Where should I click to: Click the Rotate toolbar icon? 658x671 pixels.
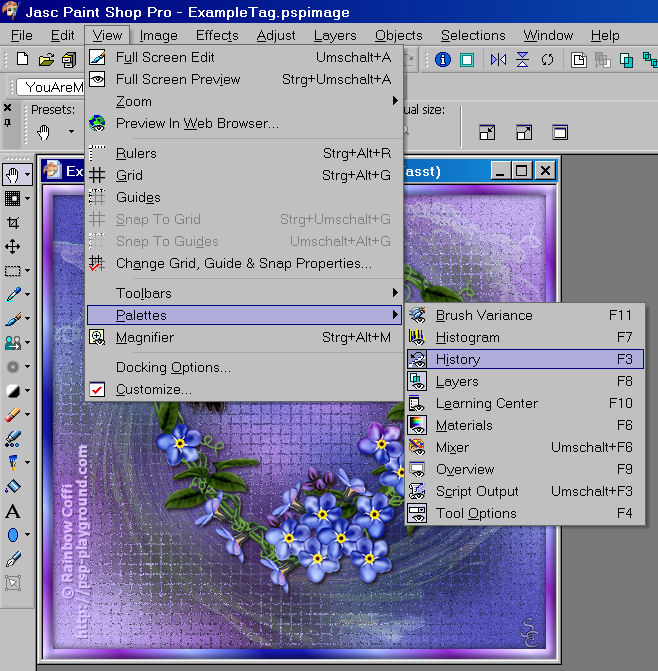pos(547,59)
